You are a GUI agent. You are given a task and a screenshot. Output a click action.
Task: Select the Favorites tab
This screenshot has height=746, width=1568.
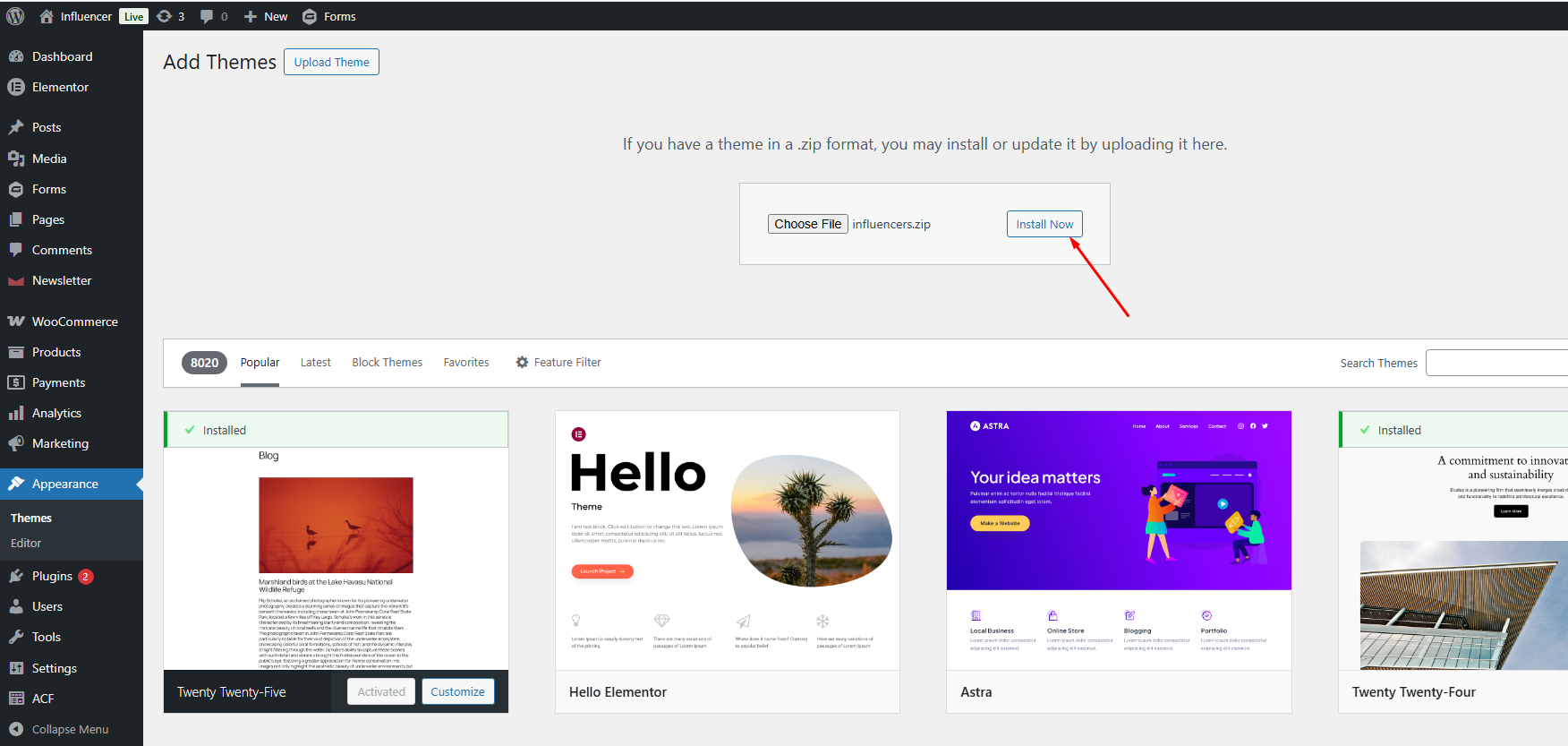point(465,363)
